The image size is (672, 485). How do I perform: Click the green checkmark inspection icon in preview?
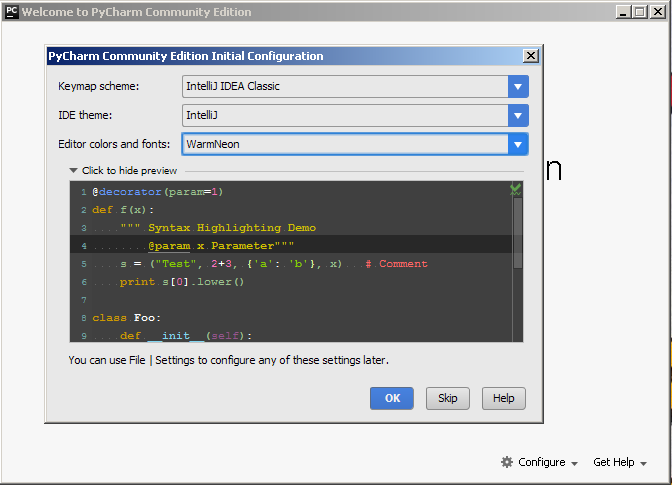pos(516,189)
